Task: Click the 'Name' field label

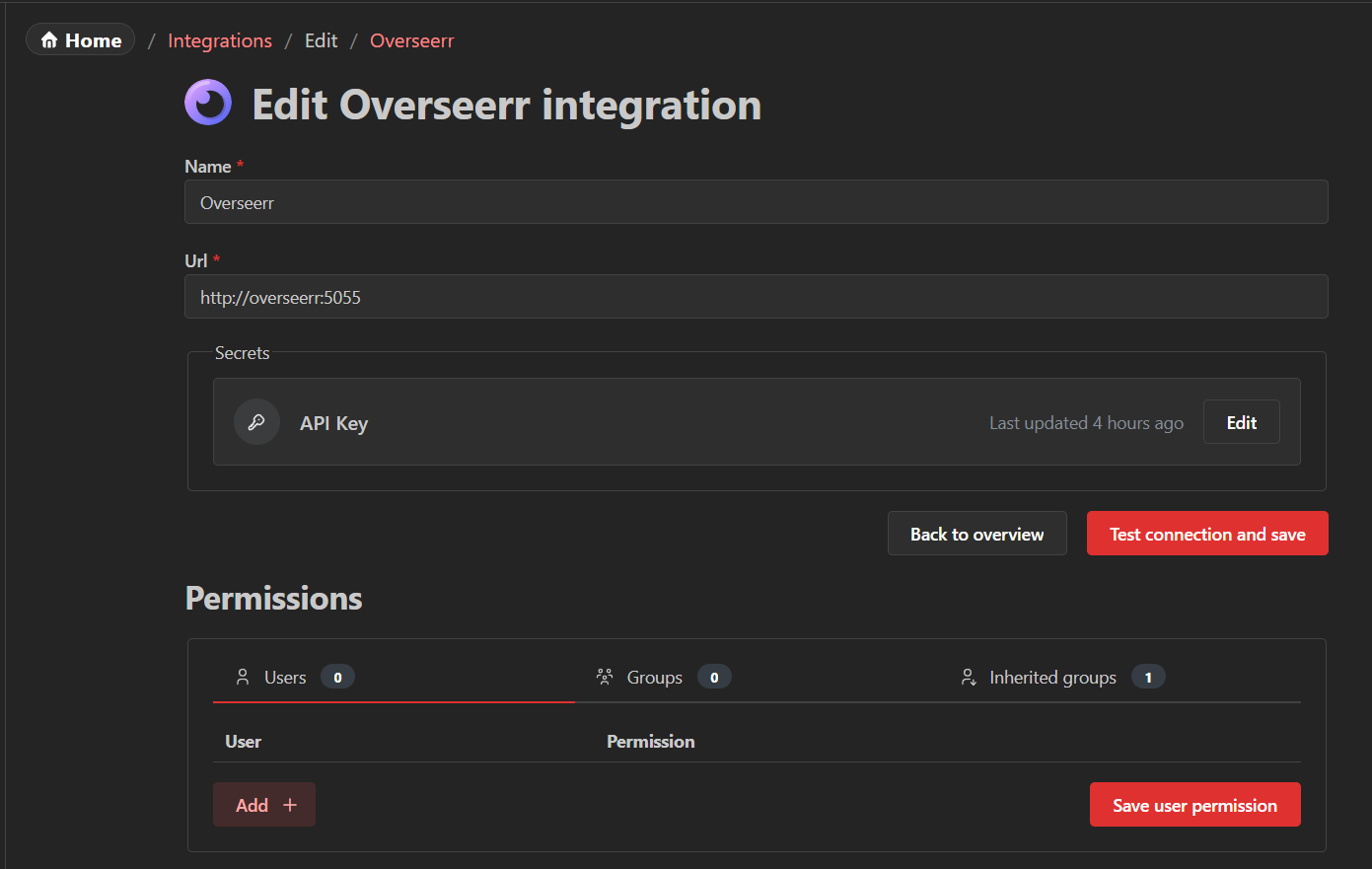Action: point(208,167)
